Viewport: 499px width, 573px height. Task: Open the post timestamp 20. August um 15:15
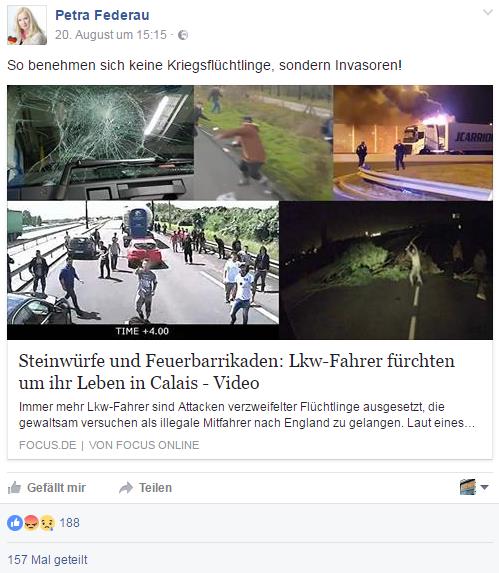[x=111, y=35]
